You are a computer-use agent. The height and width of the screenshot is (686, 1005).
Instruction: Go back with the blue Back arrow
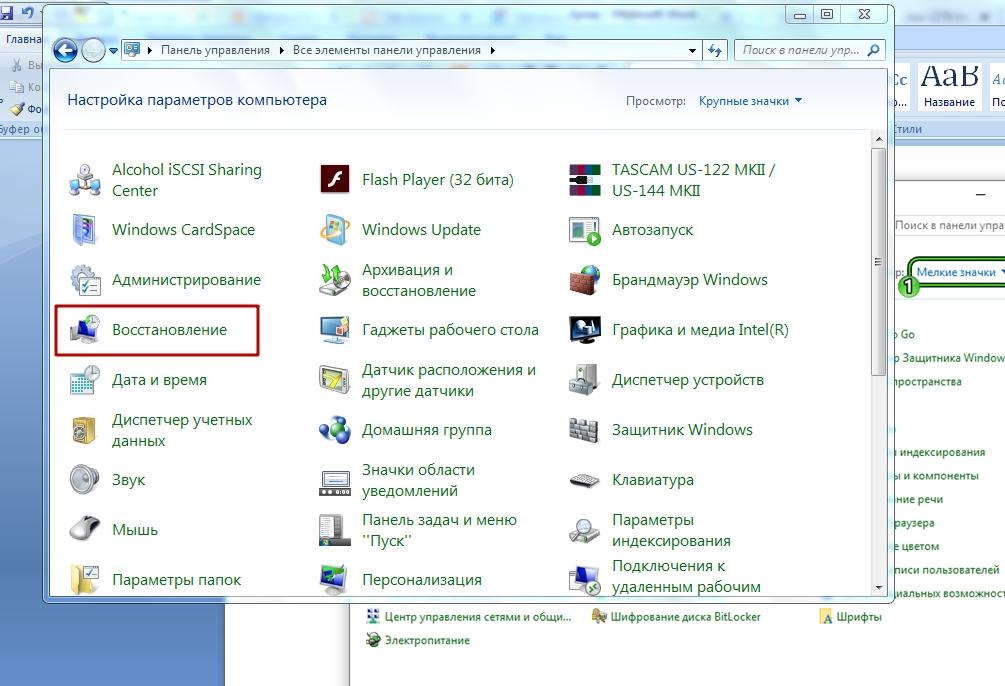click(65, 50)
